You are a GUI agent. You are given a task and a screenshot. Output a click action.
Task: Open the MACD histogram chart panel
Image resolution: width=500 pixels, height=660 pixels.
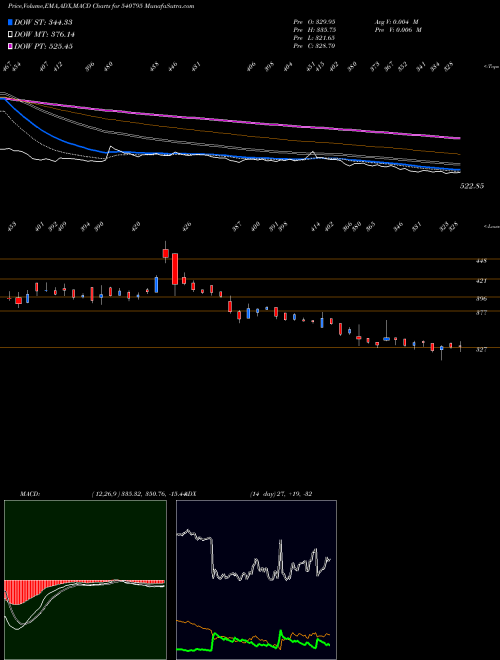tap(85, 580)
